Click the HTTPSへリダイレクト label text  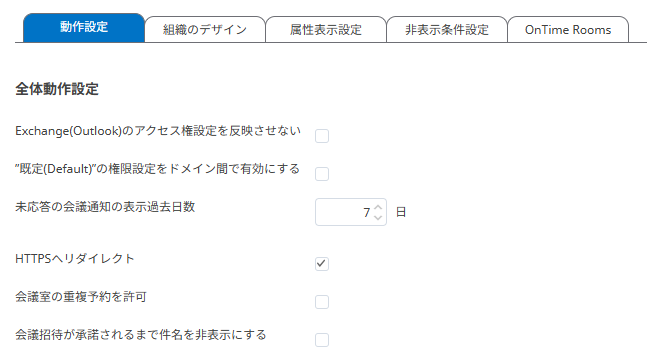pos(75,259)
